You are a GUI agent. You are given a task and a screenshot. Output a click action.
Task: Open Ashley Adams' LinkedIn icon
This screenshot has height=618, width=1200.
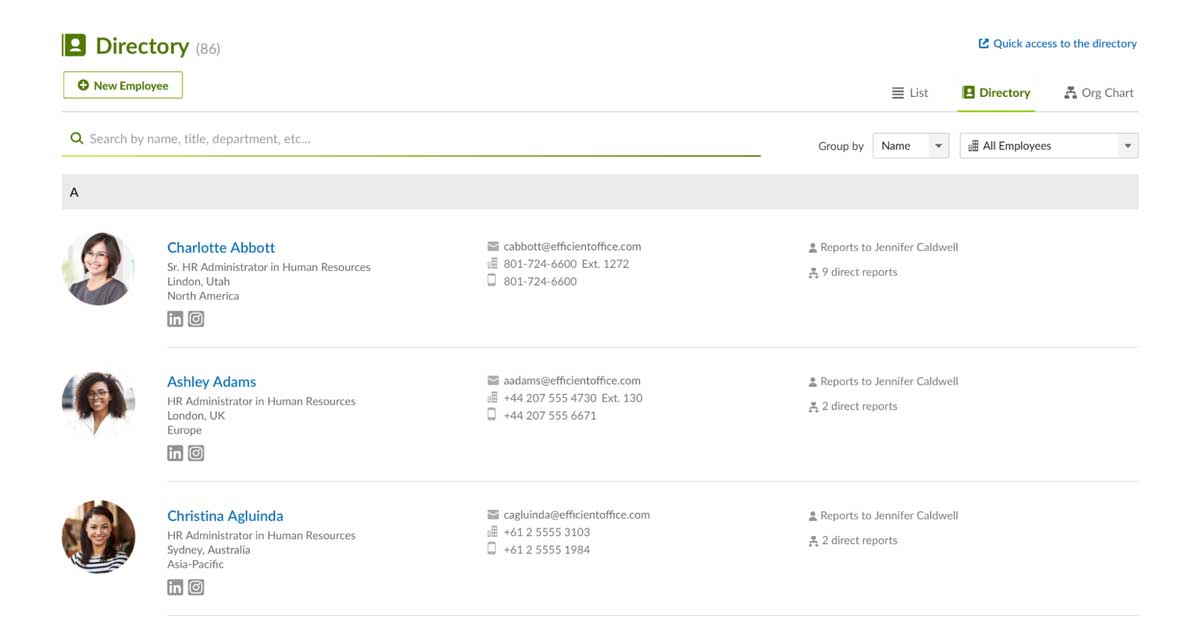click(175, 452)
